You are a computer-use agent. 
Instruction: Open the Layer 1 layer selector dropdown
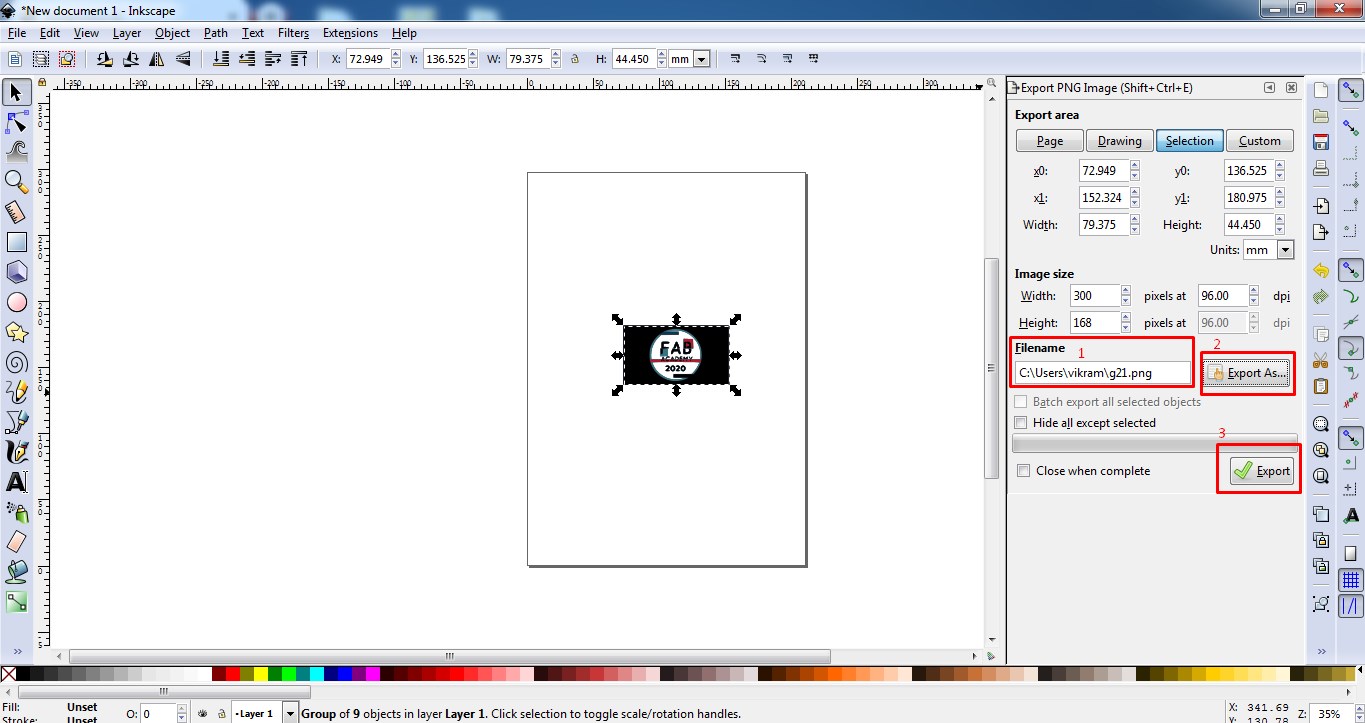[290, 714]
